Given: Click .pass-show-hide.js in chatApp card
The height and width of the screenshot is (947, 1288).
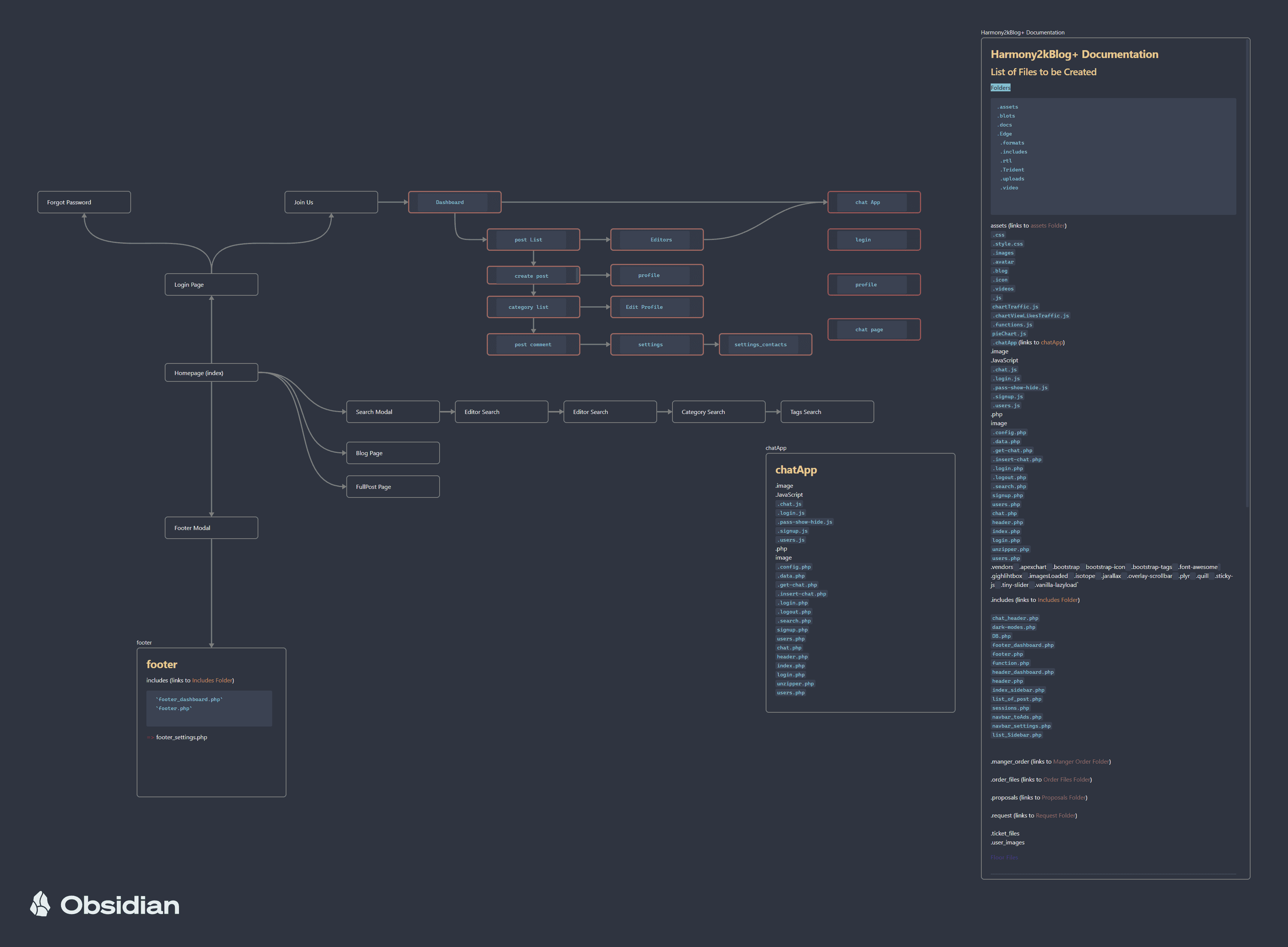Looking at the screenshot, I should [805, 522].
